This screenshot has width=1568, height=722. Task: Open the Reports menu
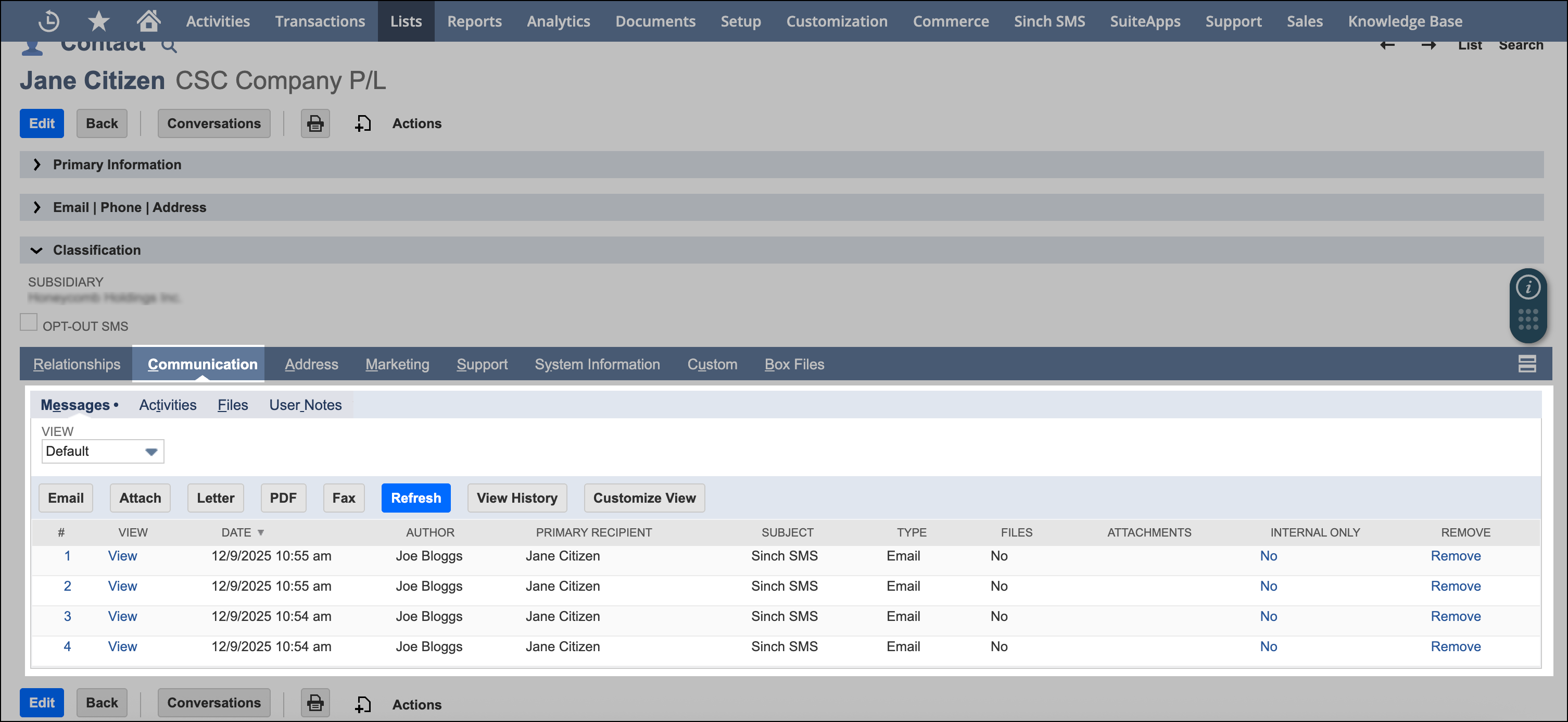(474, 21)
